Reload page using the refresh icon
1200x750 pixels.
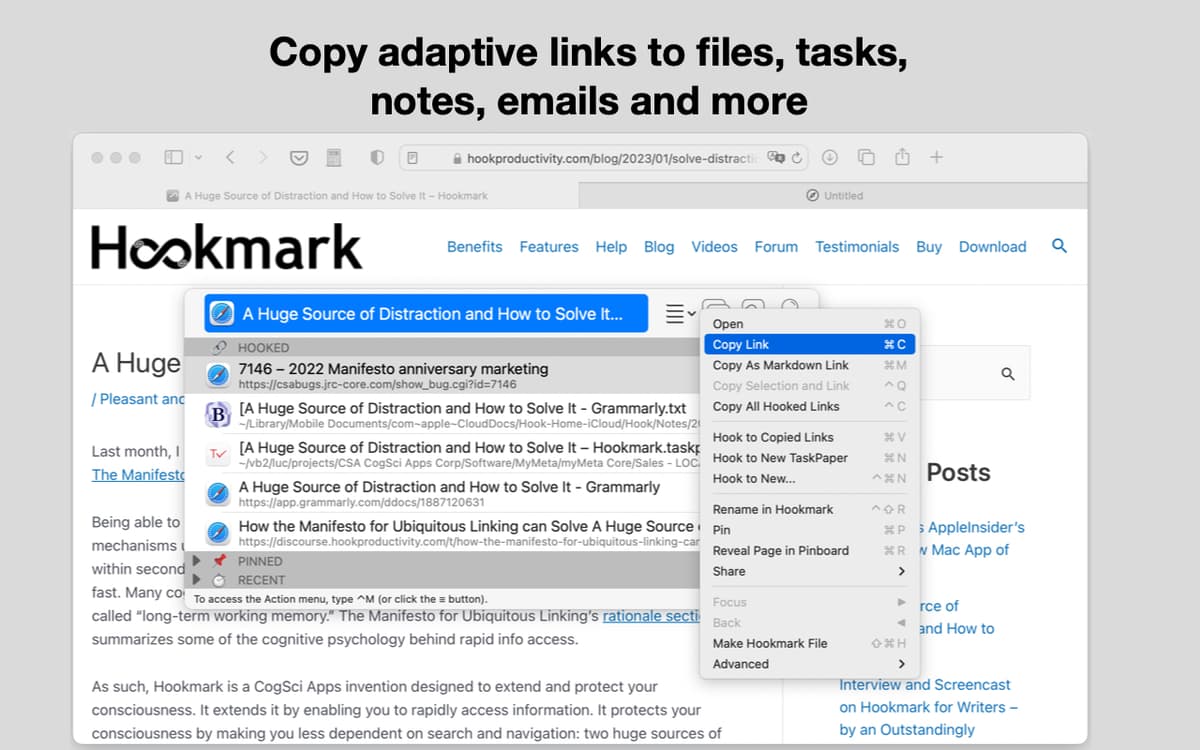tap(796, 157)
